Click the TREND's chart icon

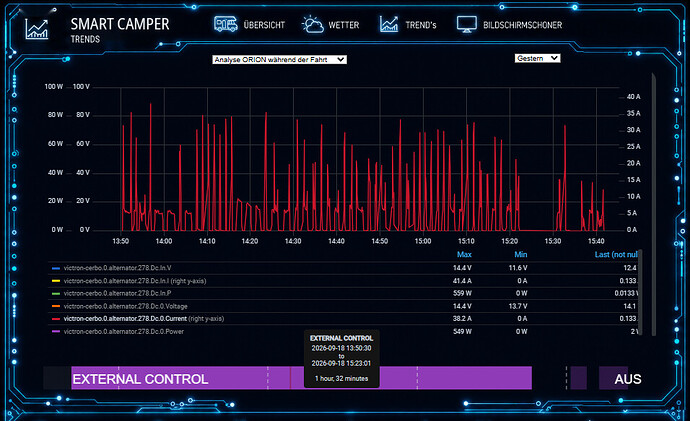point(389,24)
